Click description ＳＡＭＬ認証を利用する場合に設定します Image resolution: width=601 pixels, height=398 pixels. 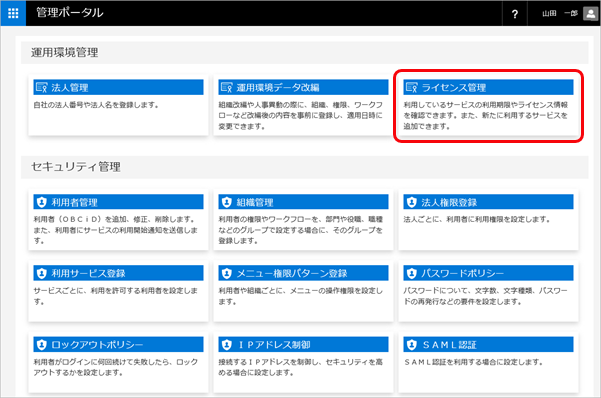[x=474, y=362]
